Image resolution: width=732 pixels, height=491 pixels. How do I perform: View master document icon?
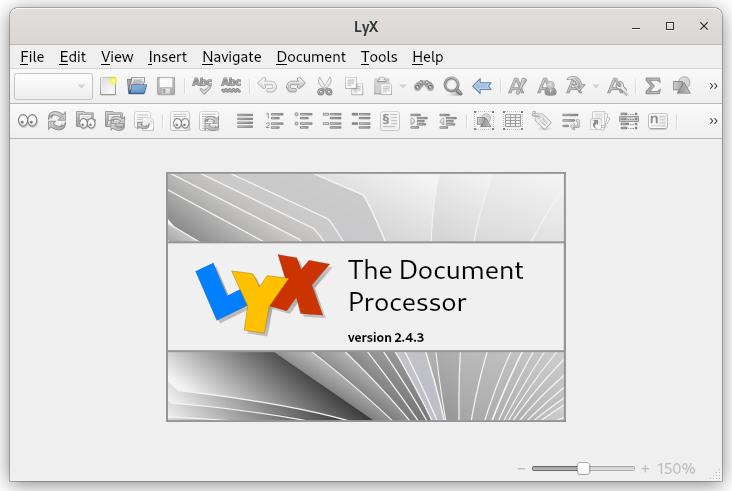tap(86, 121)
